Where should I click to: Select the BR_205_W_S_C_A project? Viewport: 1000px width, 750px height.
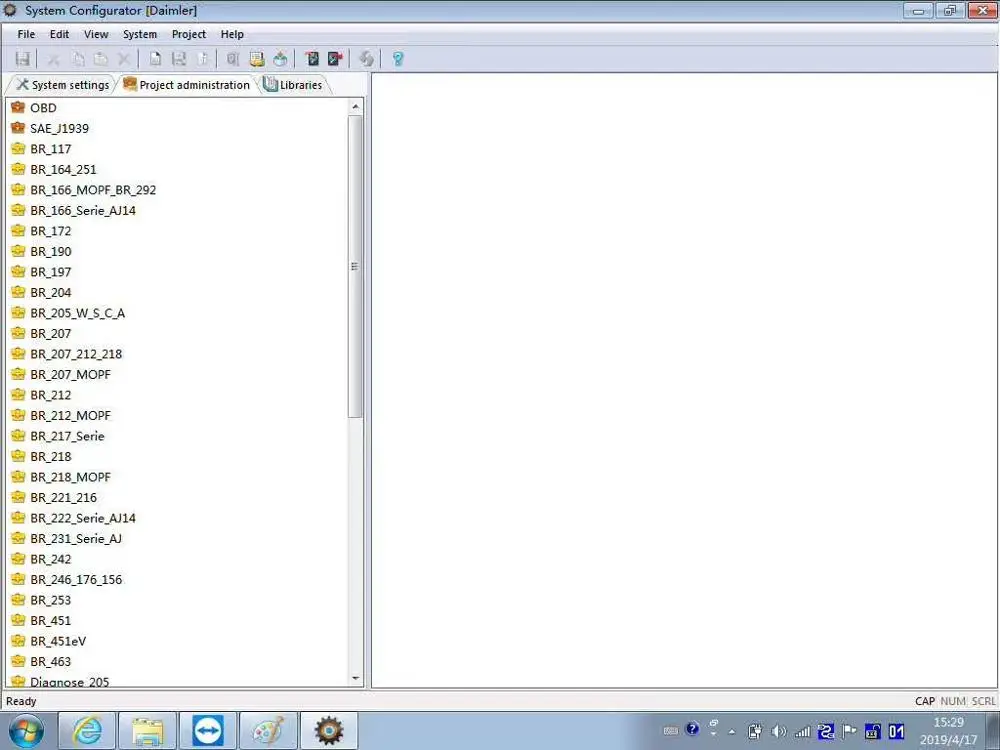coord(78,313)
